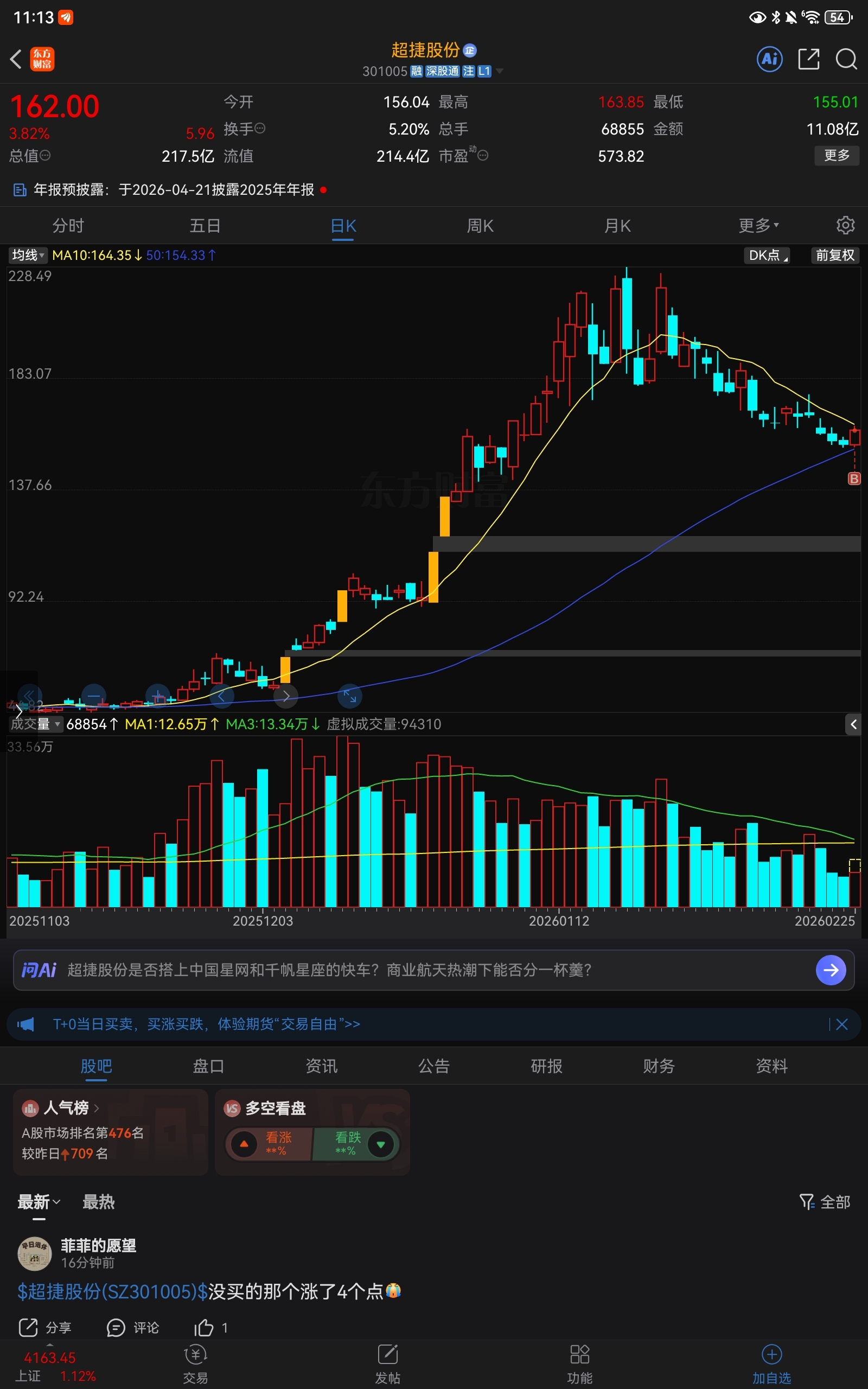Tap the red B marker on chart
Image resolution: width=868 pixels, height=1389 pixels.
(x=854, y=478)
